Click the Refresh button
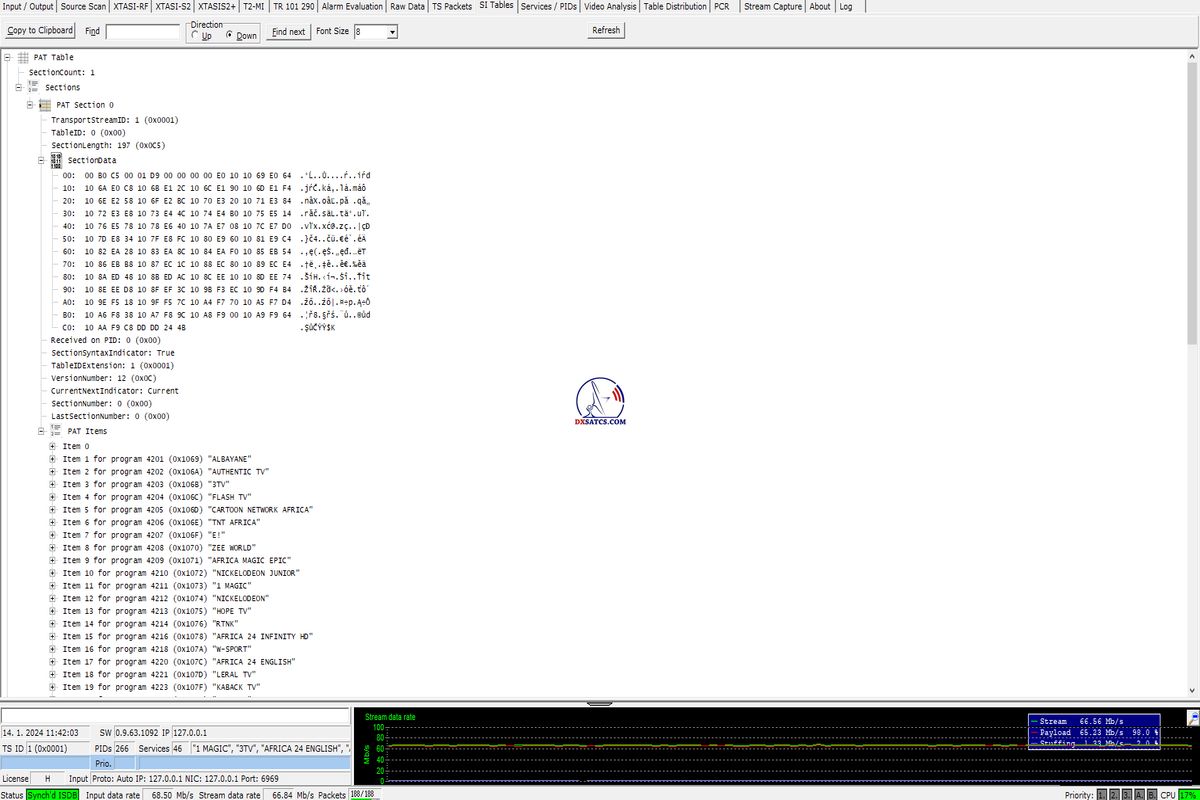Viewport: 1200px width, 800px height. (606, 30)
